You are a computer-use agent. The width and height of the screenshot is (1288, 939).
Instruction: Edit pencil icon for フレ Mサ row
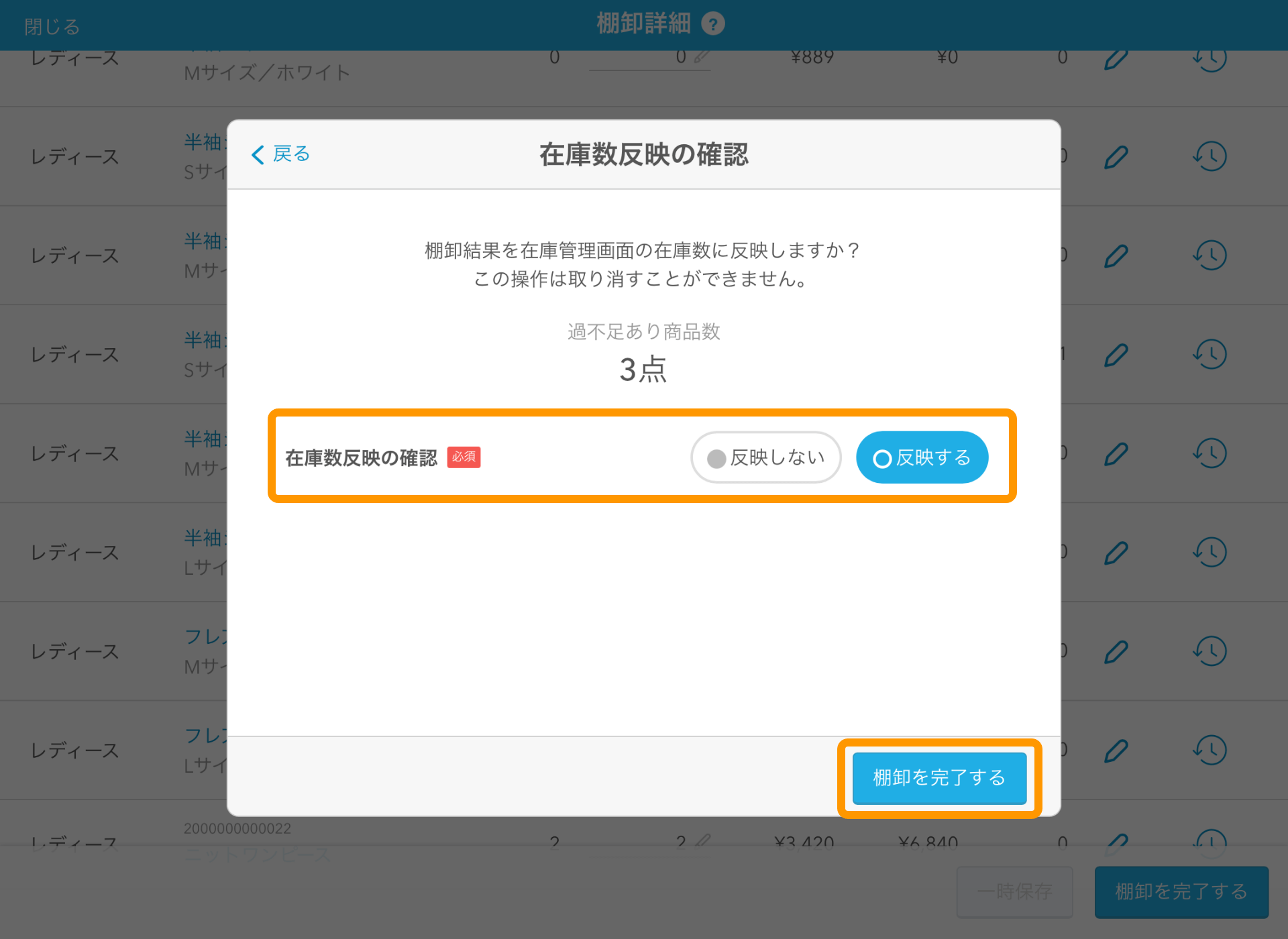(1116, 651)
